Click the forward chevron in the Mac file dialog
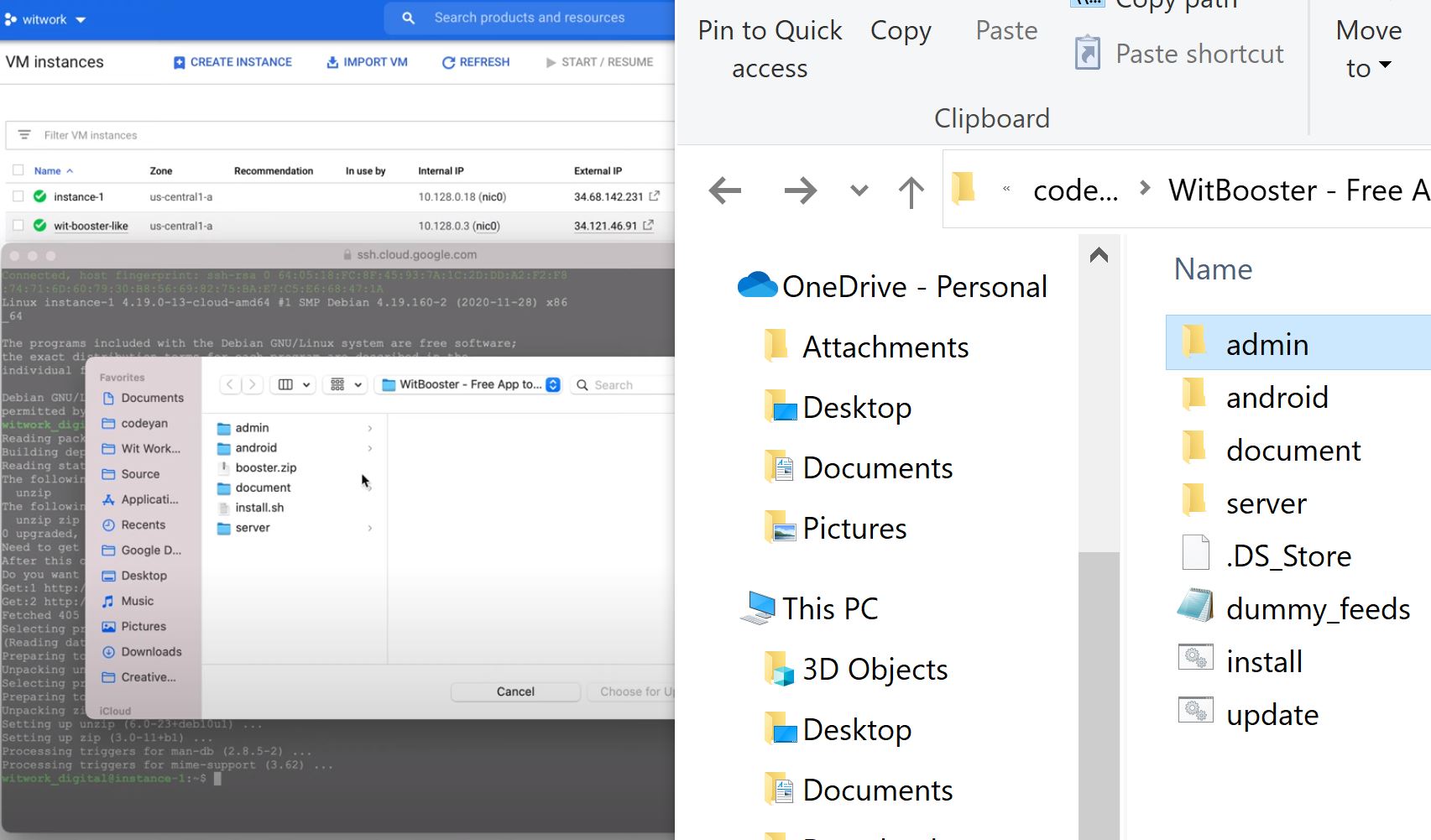This screenshot has width=1431, height=840. [x=252, y=384]
